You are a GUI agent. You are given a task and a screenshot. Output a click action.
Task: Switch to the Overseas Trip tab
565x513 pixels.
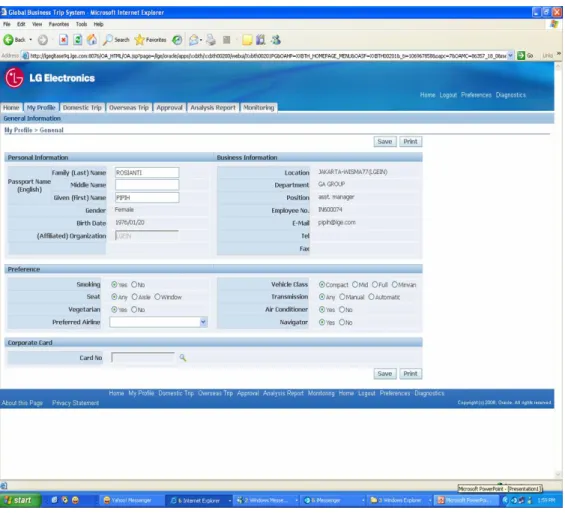tap(129, 108)
